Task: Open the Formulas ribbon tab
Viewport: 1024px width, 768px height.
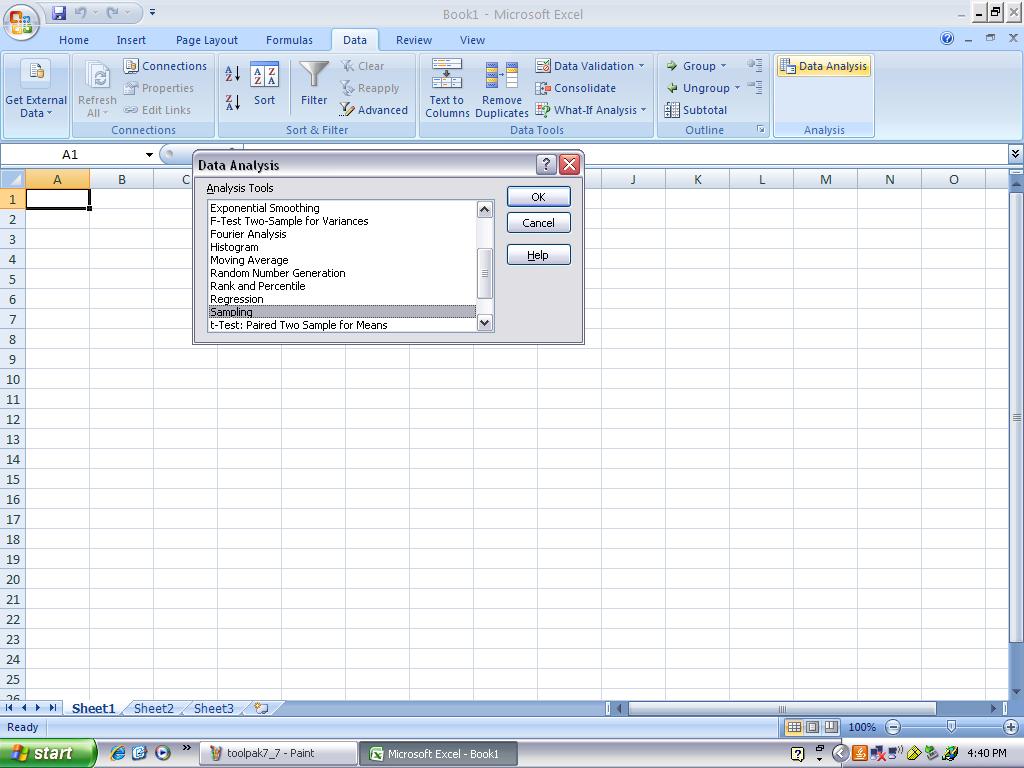Action: pyautogui.click(x=289, y=40)
